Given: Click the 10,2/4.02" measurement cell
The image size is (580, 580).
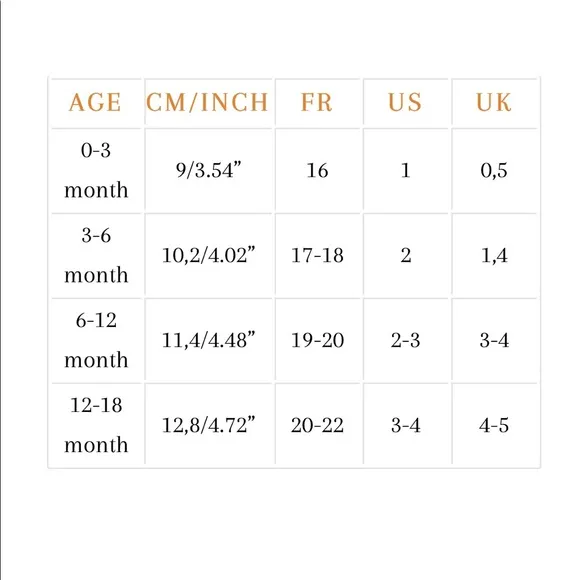Looking at the screenshot, I should [209, 255].
